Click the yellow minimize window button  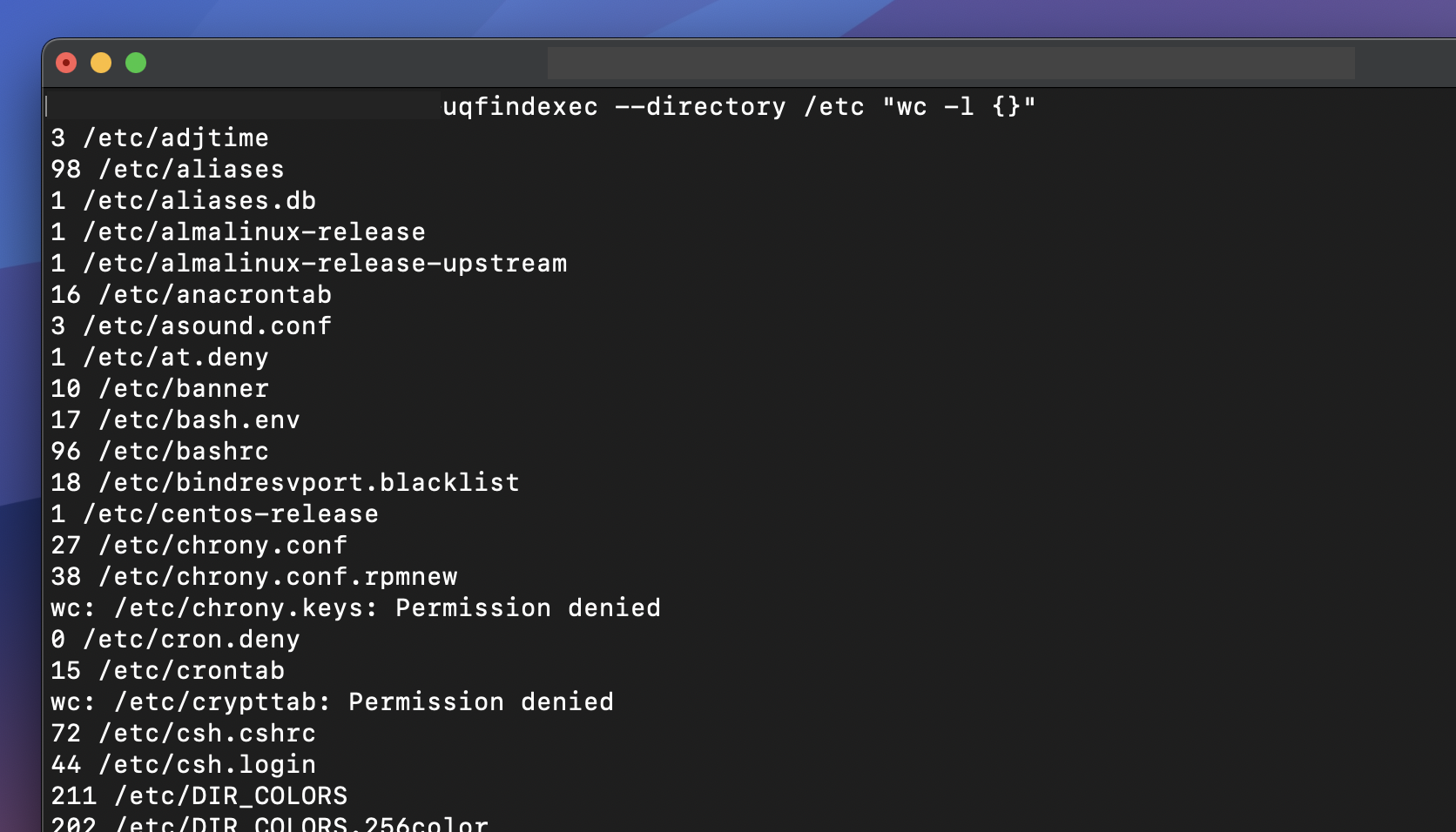(x=101, y=63)
